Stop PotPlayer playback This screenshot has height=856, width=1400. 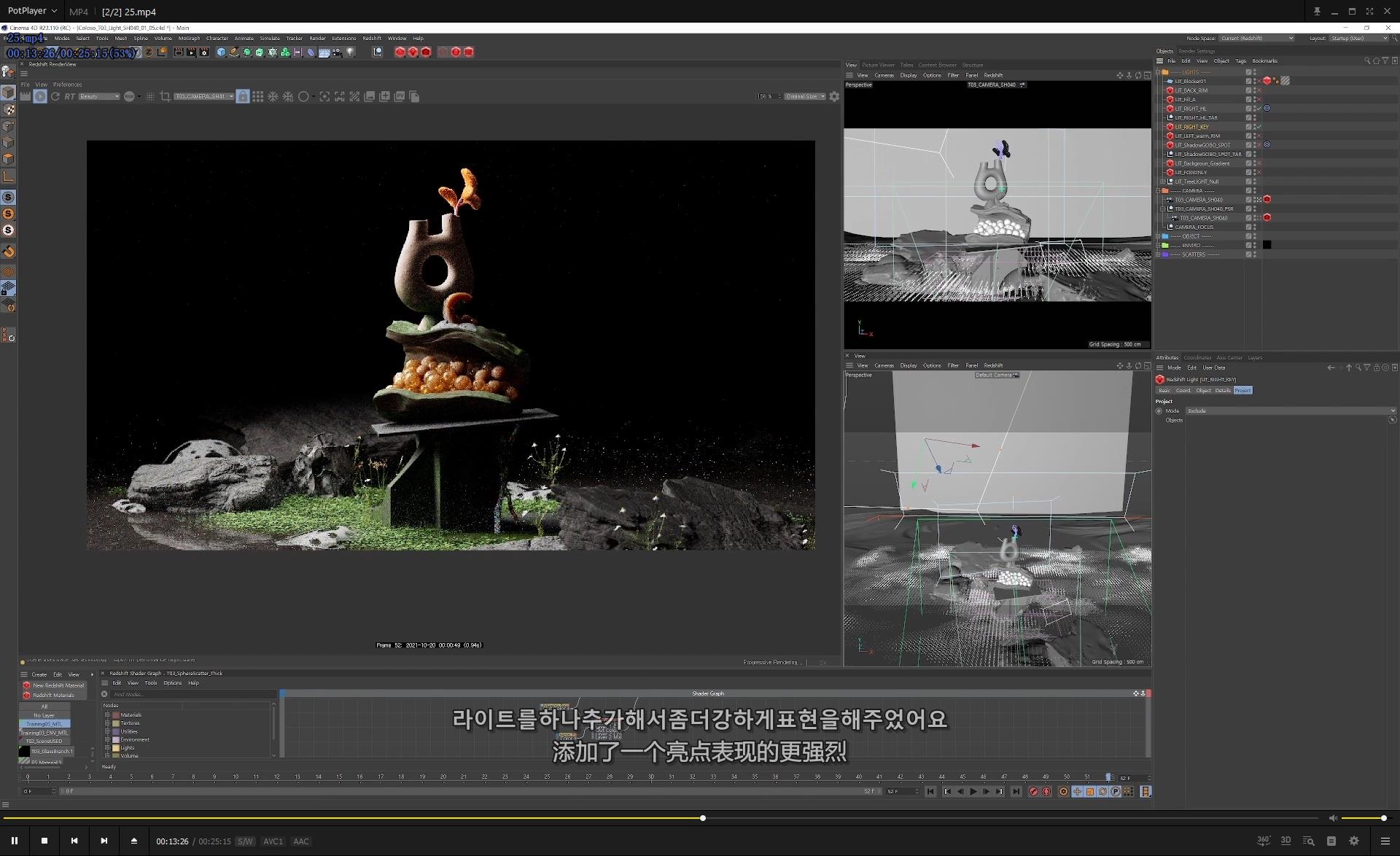tap(44, 841)
